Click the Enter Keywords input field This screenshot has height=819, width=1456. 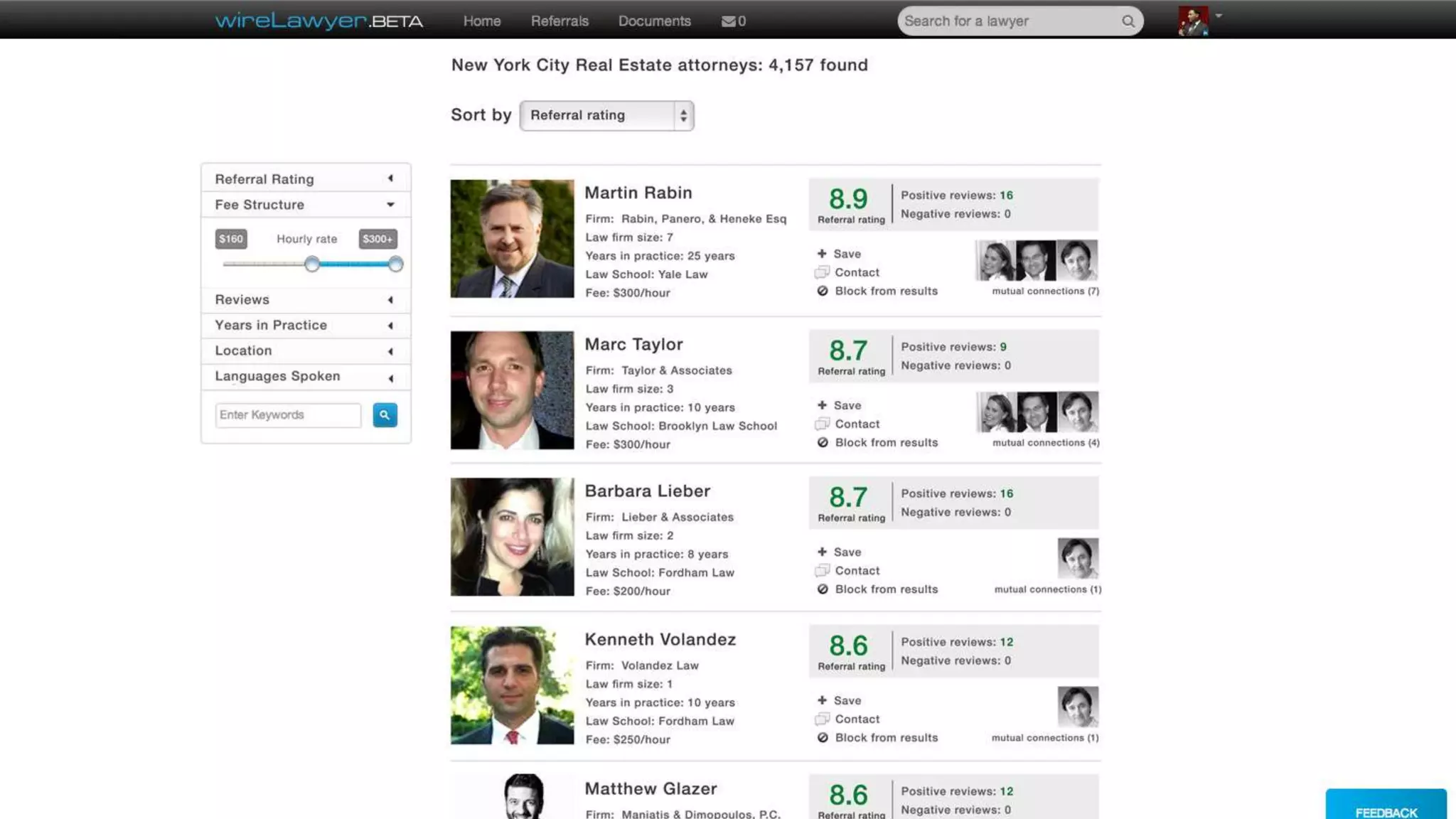click(288, 415)
